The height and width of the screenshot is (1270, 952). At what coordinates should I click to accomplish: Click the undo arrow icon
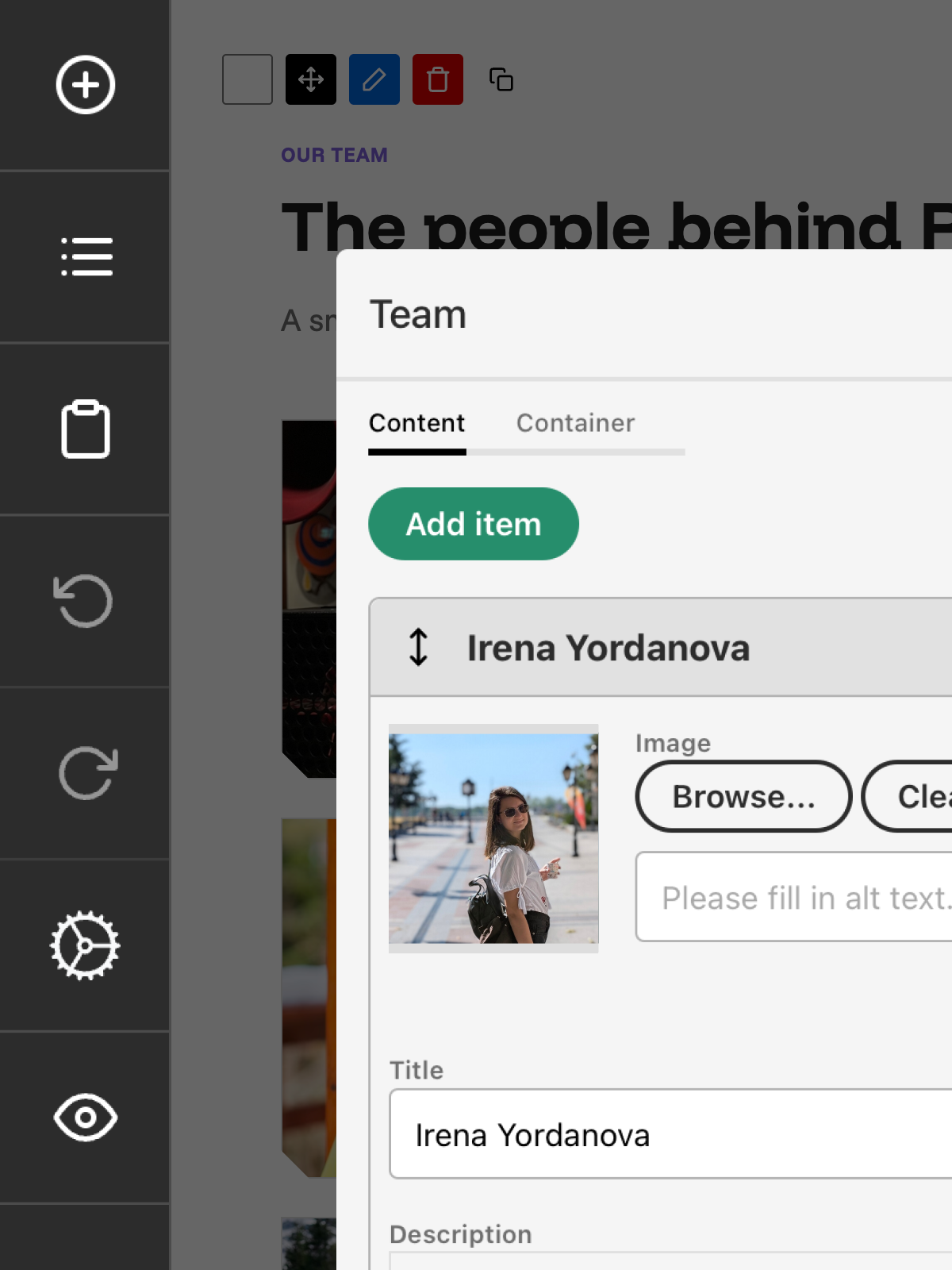pos(83,601)
